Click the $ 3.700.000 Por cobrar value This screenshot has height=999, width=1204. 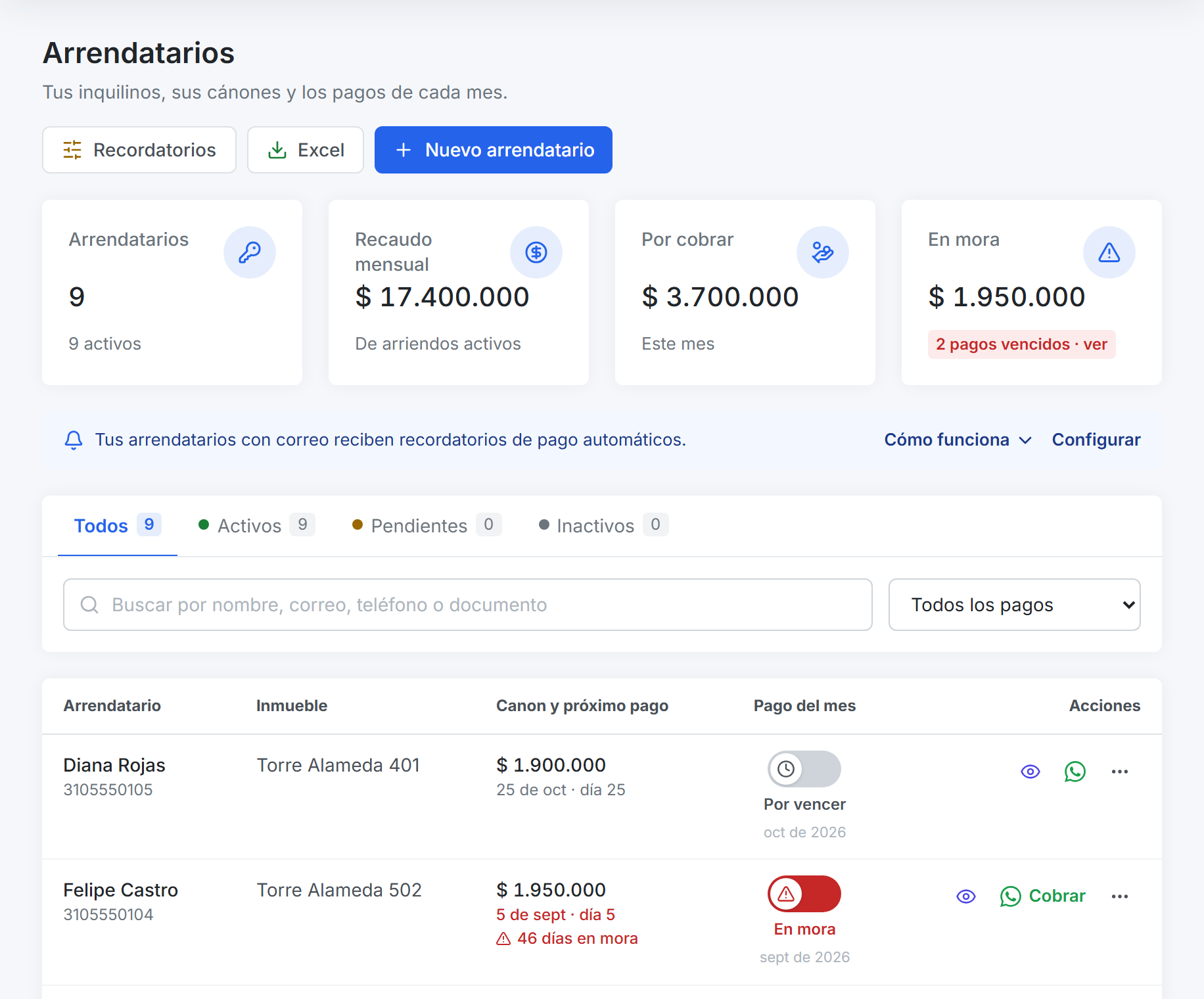pyautogui.click(x=720, y=297)
